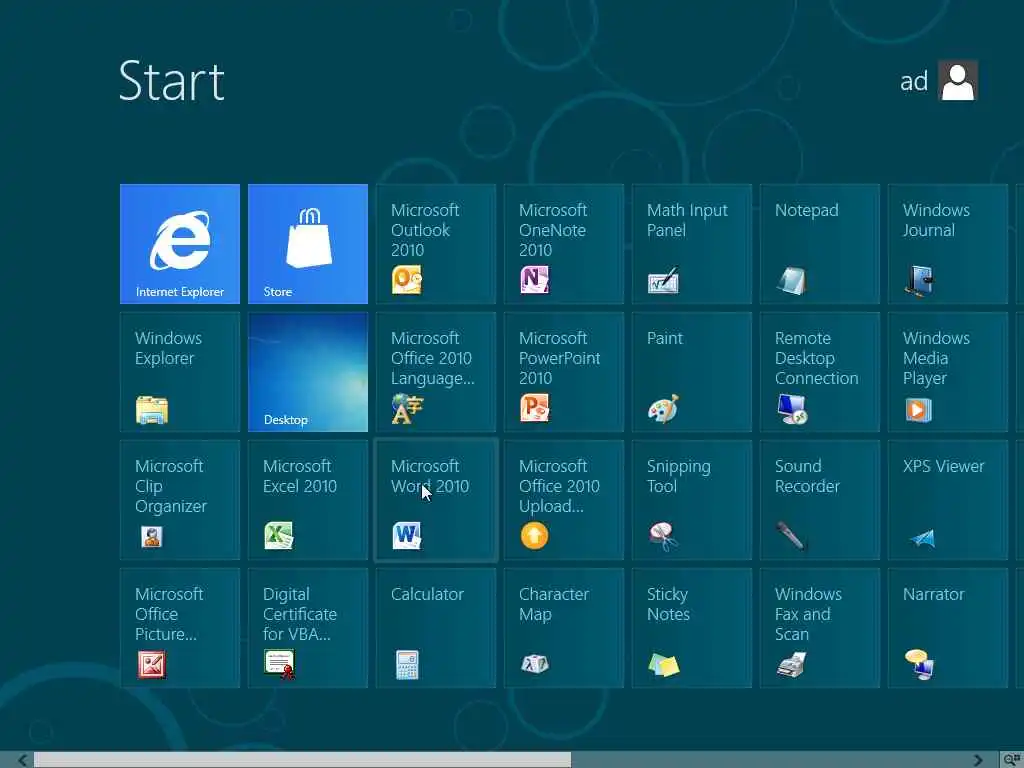Launch Microsoft Excel 2010 icon
The width and height of the screenshot is (1024, 768).
[279, 536]
